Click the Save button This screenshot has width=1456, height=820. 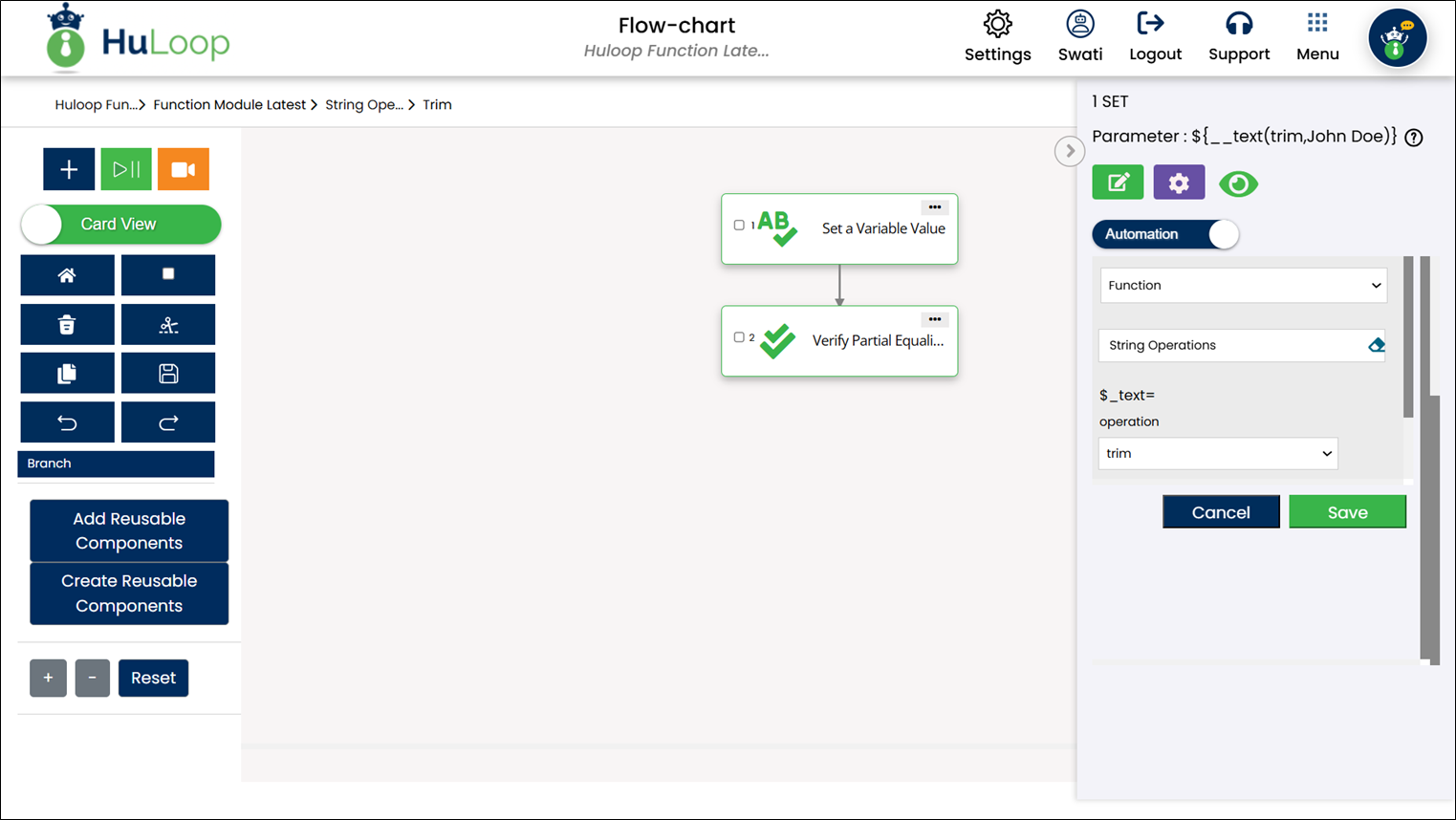pos(1347,512)
